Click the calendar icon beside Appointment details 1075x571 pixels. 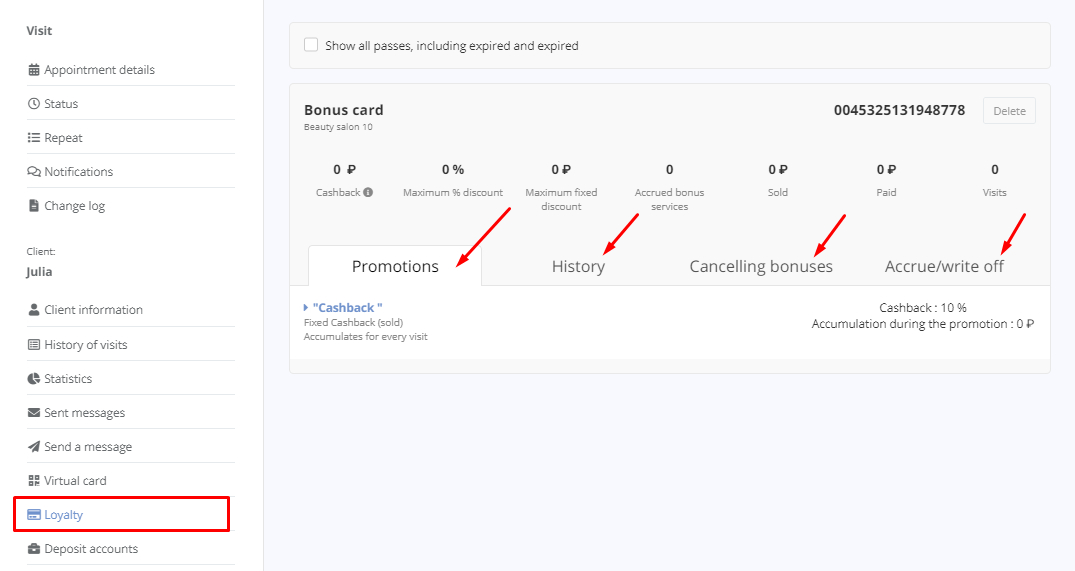pos(34,69)
